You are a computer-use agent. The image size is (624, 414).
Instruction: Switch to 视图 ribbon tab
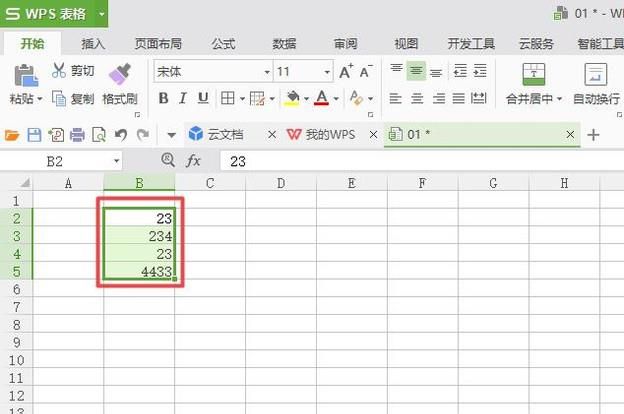(406, 43)
